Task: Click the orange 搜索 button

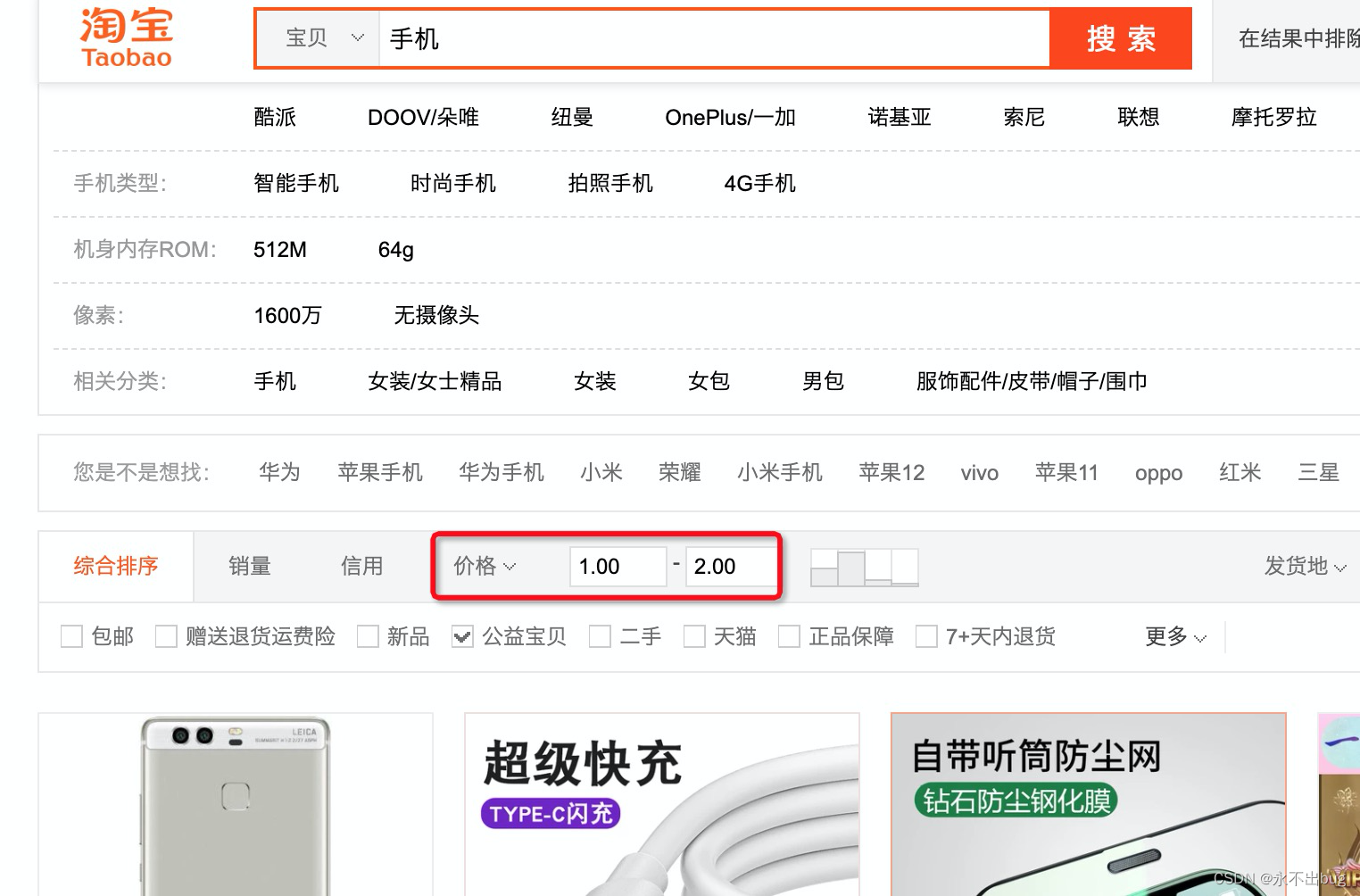Action: 1121,38
